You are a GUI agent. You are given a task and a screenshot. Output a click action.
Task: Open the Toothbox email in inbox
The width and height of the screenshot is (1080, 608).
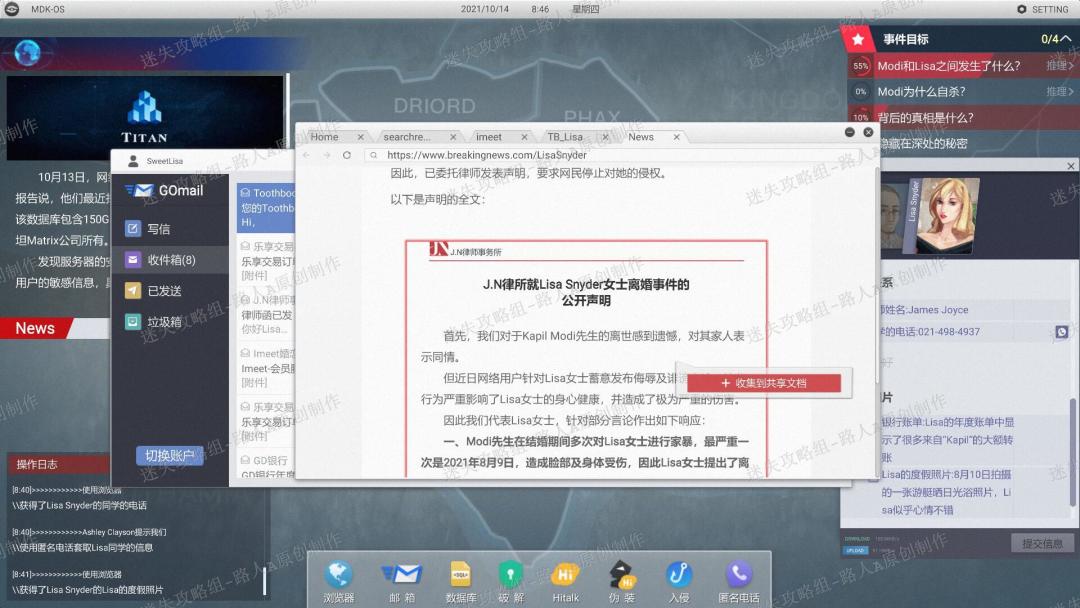click(267, 207)
